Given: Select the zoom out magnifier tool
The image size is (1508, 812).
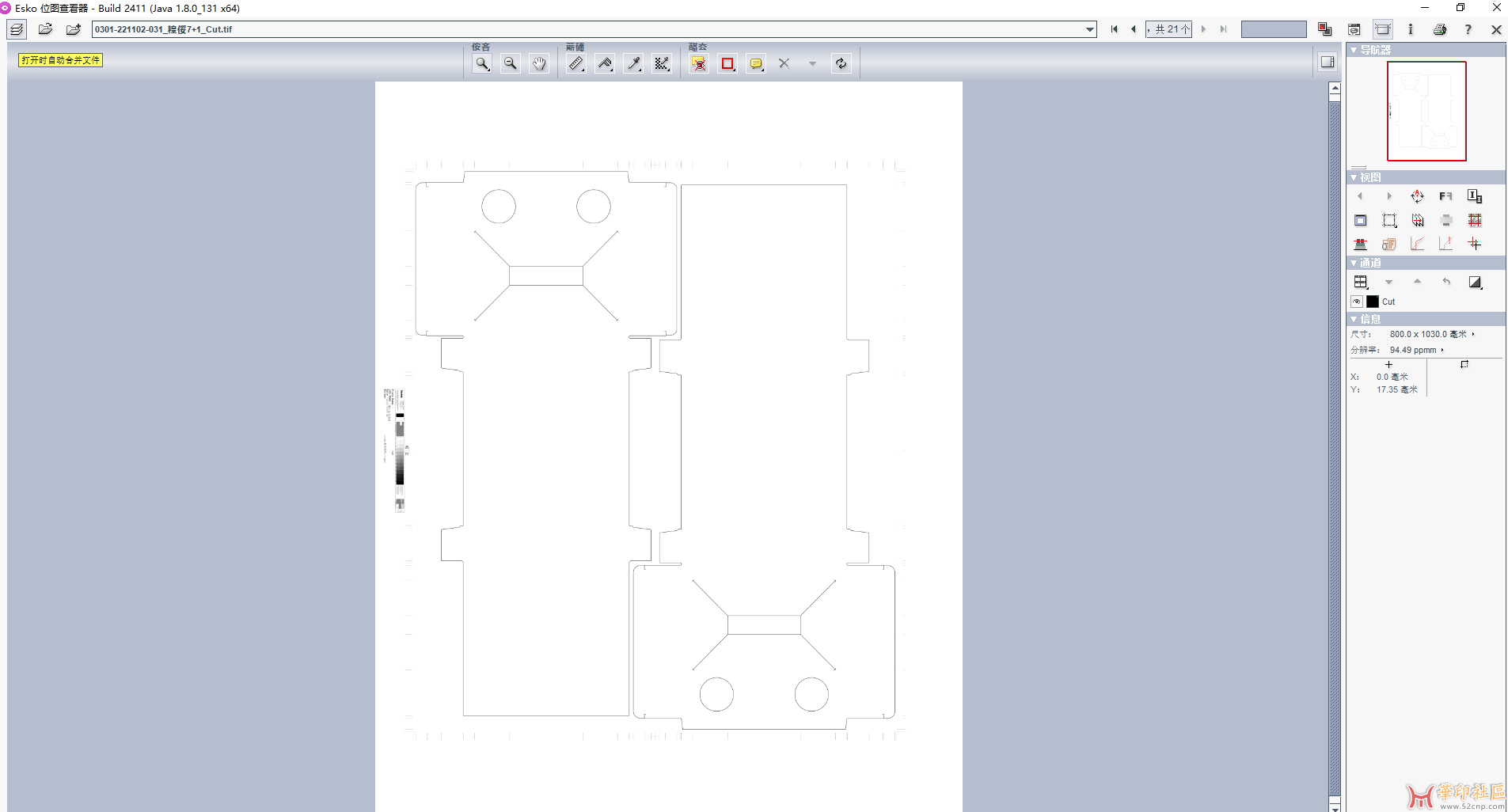Looking at the screenshot, I should (511, 64).
